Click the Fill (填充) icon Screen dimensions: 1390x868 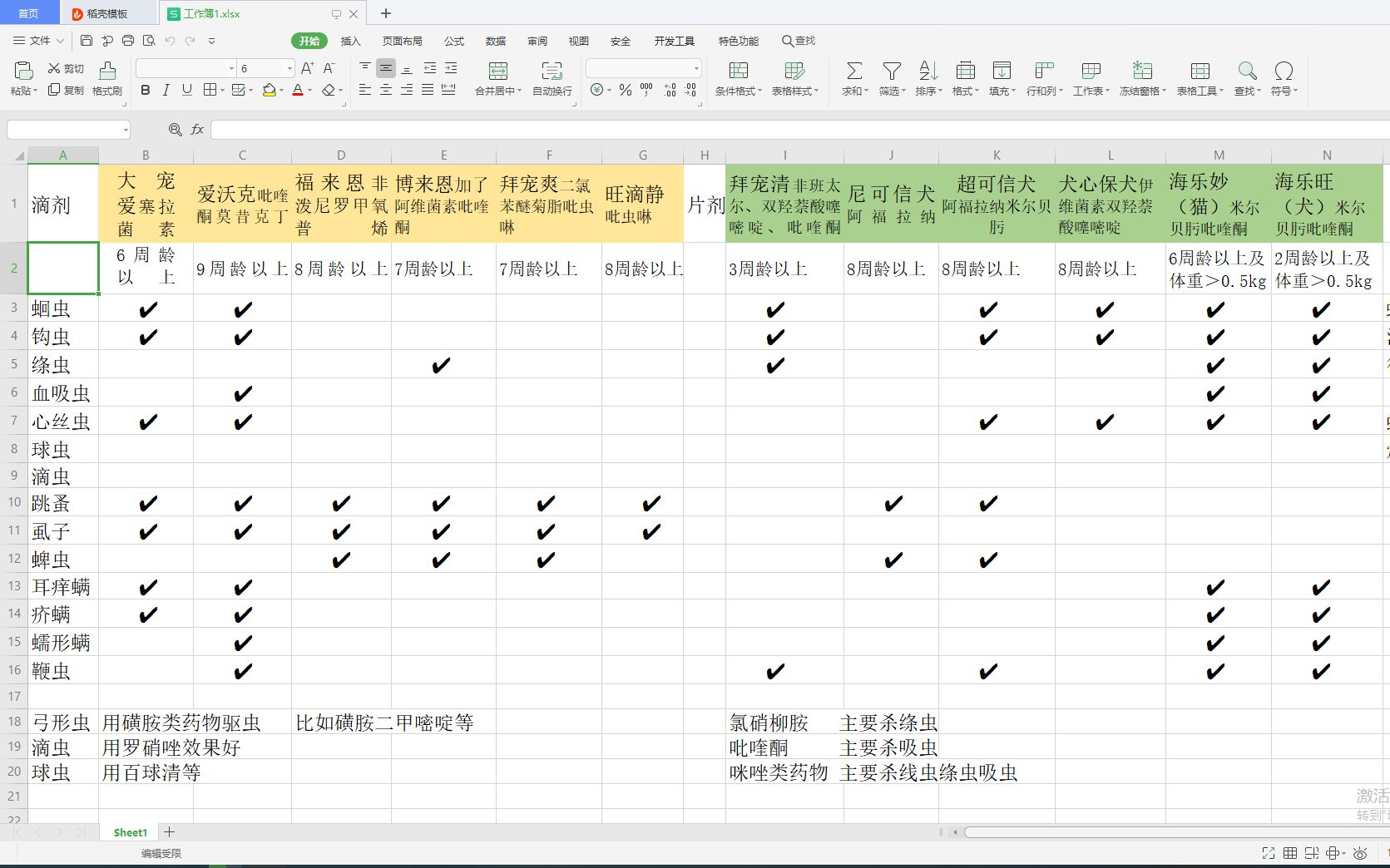pyautogui.click(x=1002, y=71)
